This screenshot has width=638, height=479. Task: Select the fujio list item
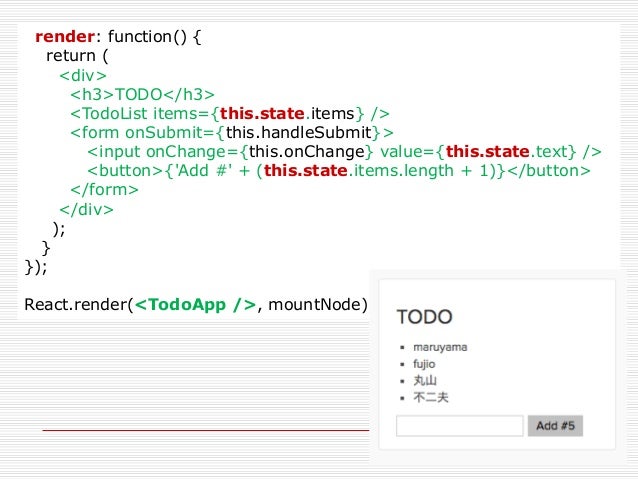(424, 364)
